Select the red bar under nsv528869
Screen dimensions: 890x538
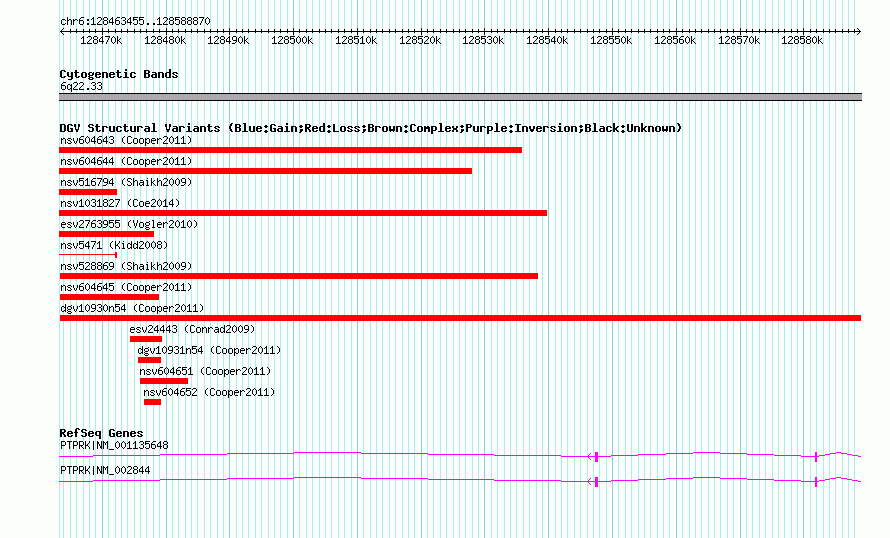pos(299,276)
